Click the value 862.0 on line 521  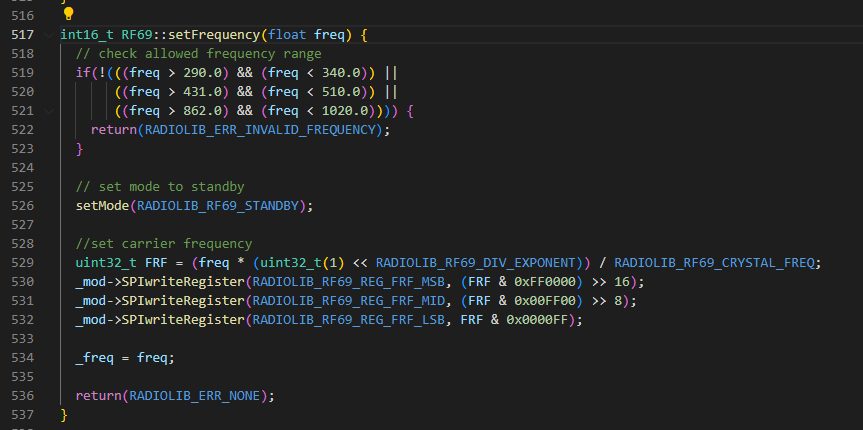(203, 111)
